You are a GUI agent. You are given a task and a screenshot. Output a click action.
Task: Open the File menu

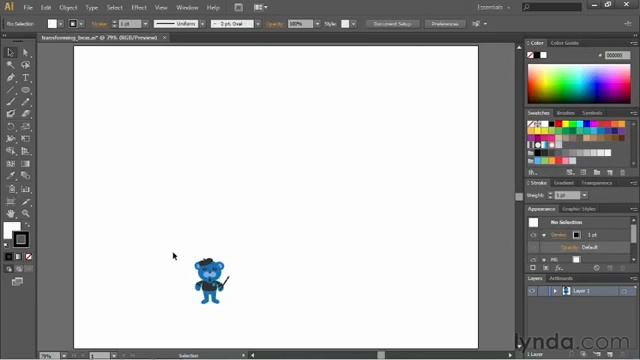[x=28, y=7]
